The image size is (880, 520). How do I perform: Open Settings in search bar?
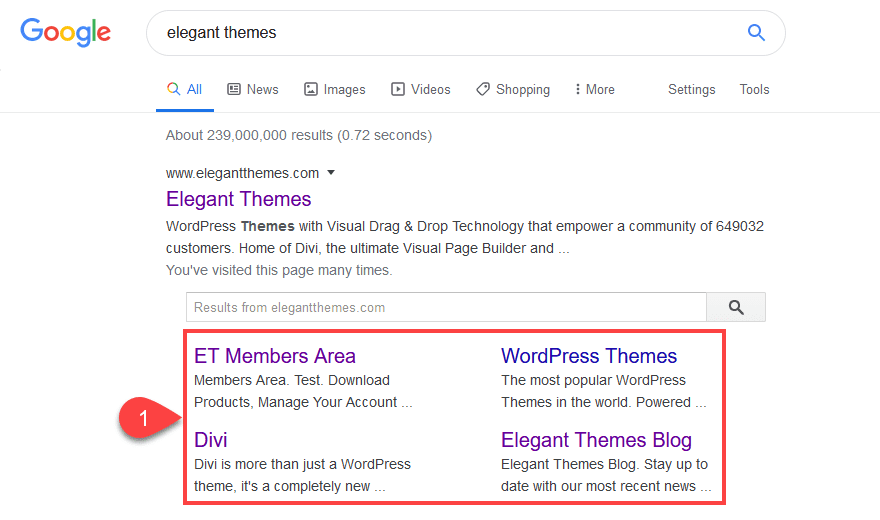pos(691,89)
